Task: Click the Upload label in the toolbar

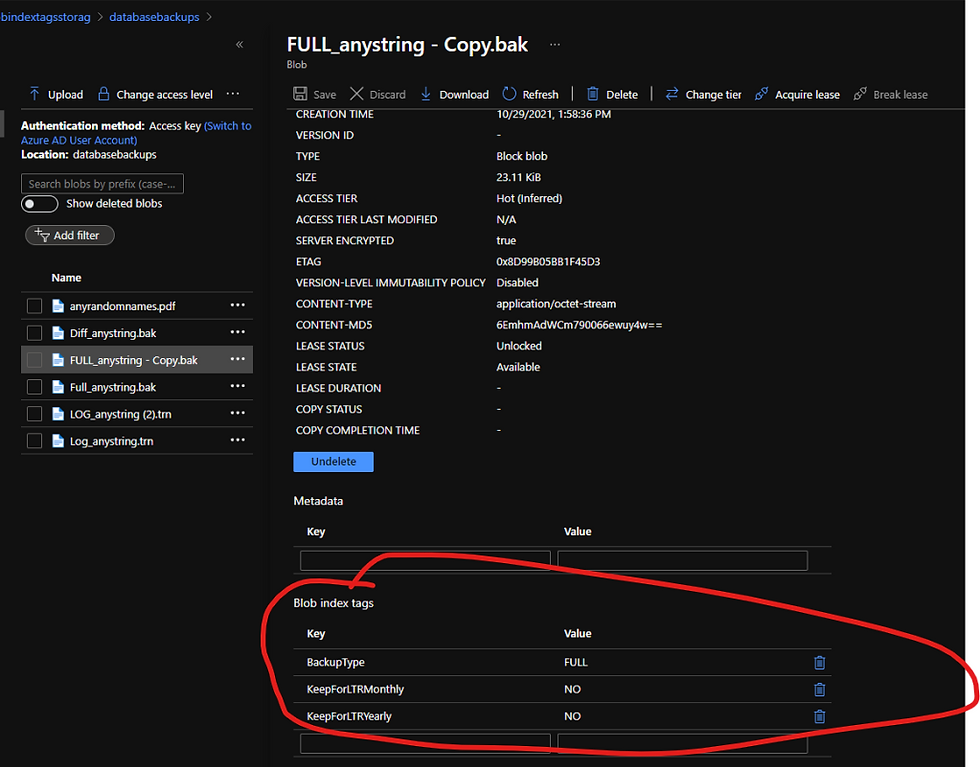Action: click(x=66, y=94)
